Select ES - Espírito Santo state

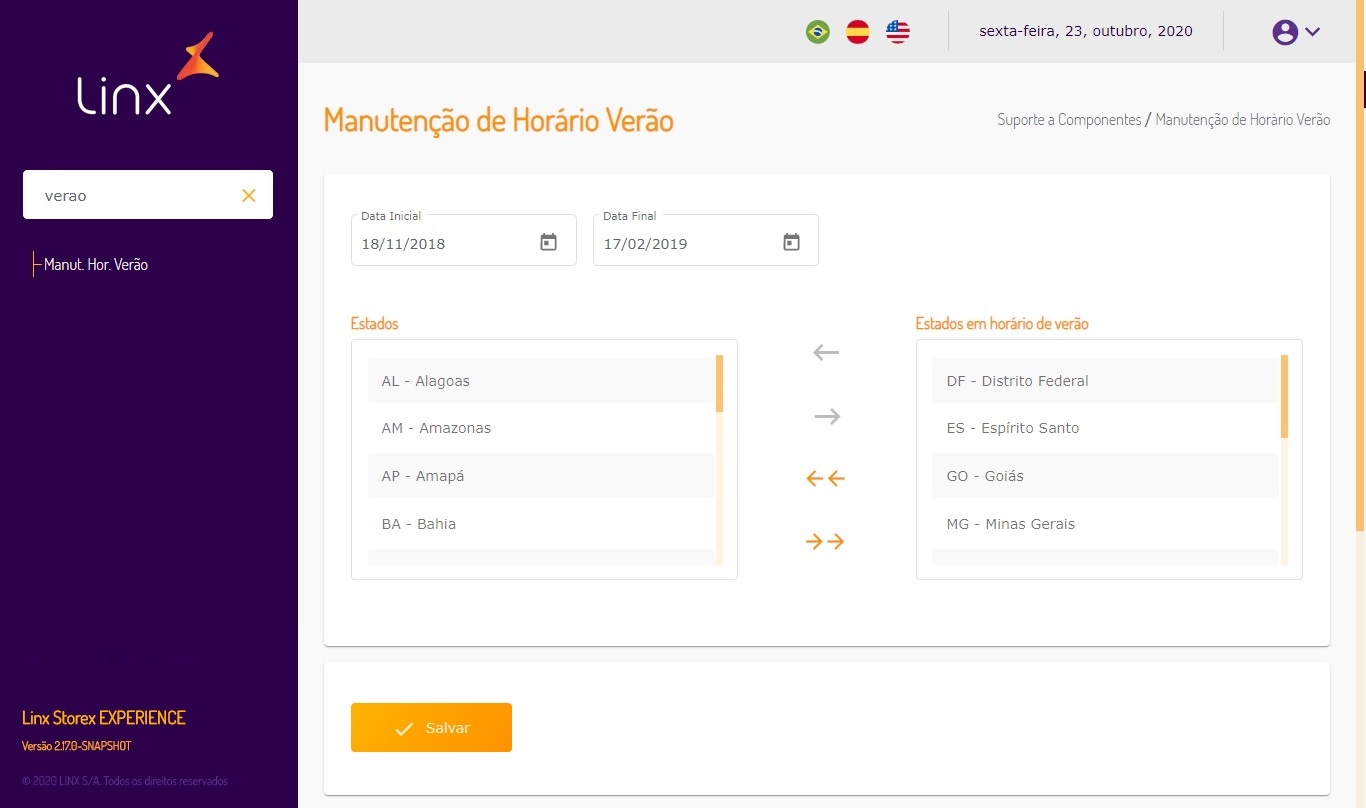(x=1105, y=428)
